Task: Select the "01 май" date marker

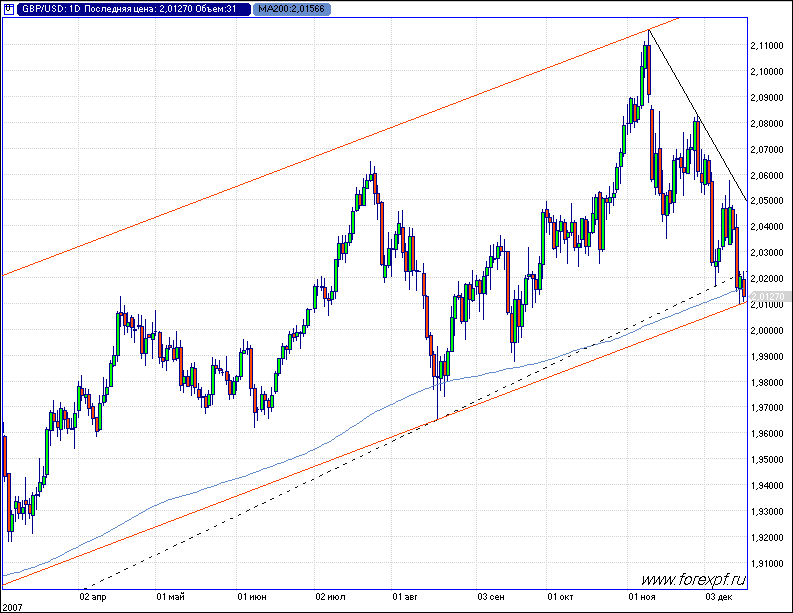Action: pos(170,597)
